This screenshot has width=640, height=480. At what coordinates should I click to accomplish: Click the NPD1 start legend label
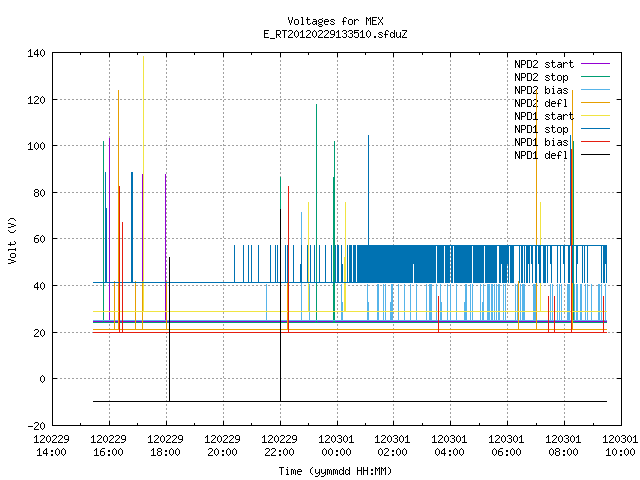(544, 116)
